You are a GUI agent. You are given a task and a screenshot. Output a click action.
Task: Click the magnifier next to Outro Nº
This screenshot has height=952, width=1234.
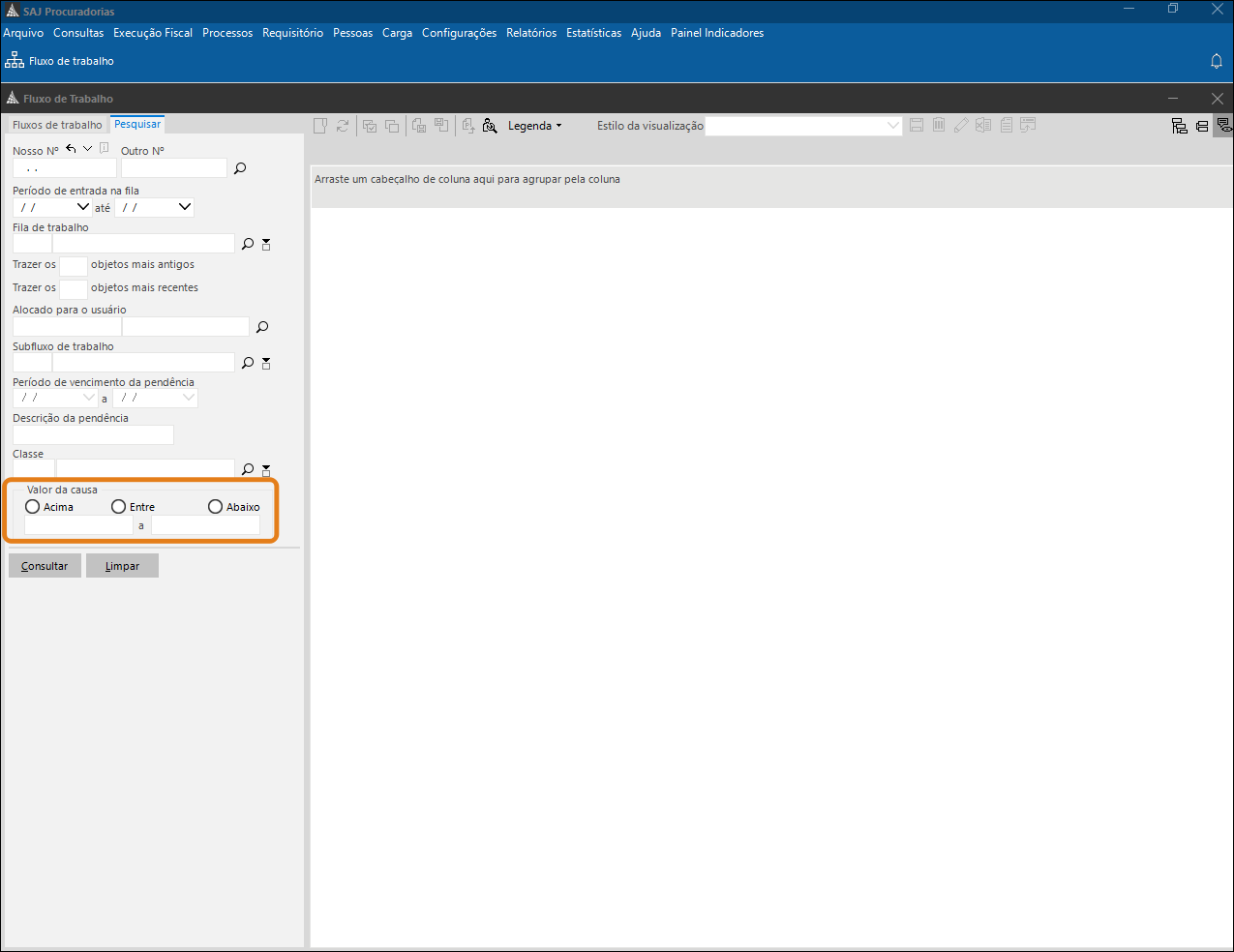[240, 168]
